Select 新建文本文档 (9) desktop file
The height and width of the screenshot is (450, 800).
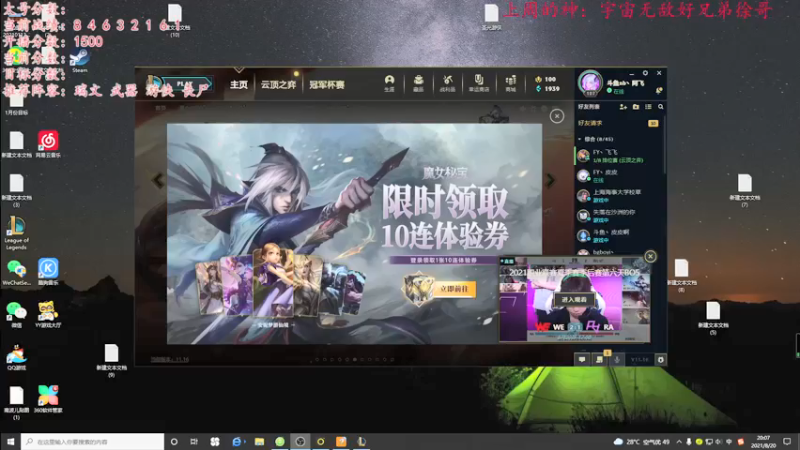coord(111,361)
